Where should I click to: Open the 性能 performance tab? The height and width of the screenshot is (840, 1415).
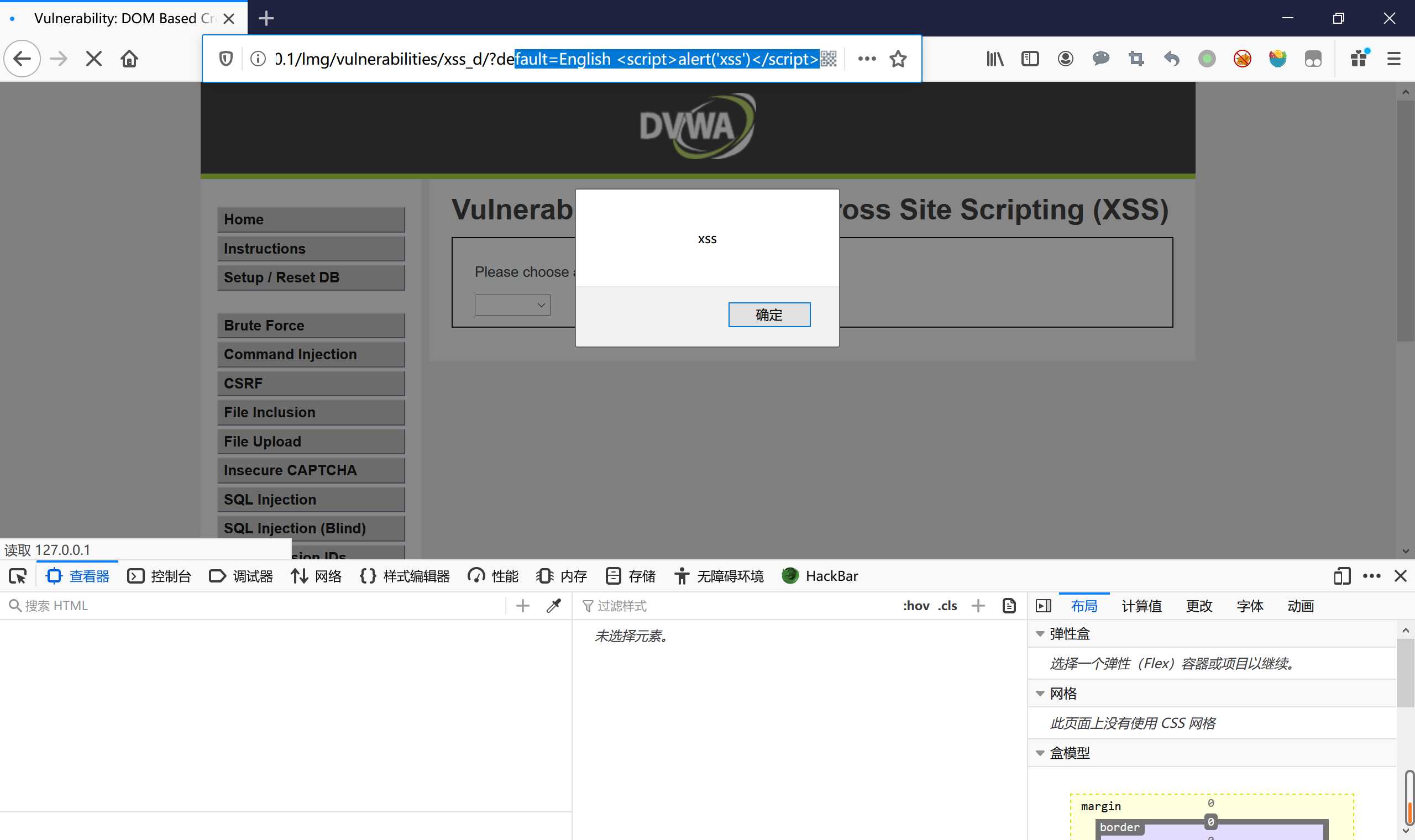pyautogui.click(x=493, y=576)
